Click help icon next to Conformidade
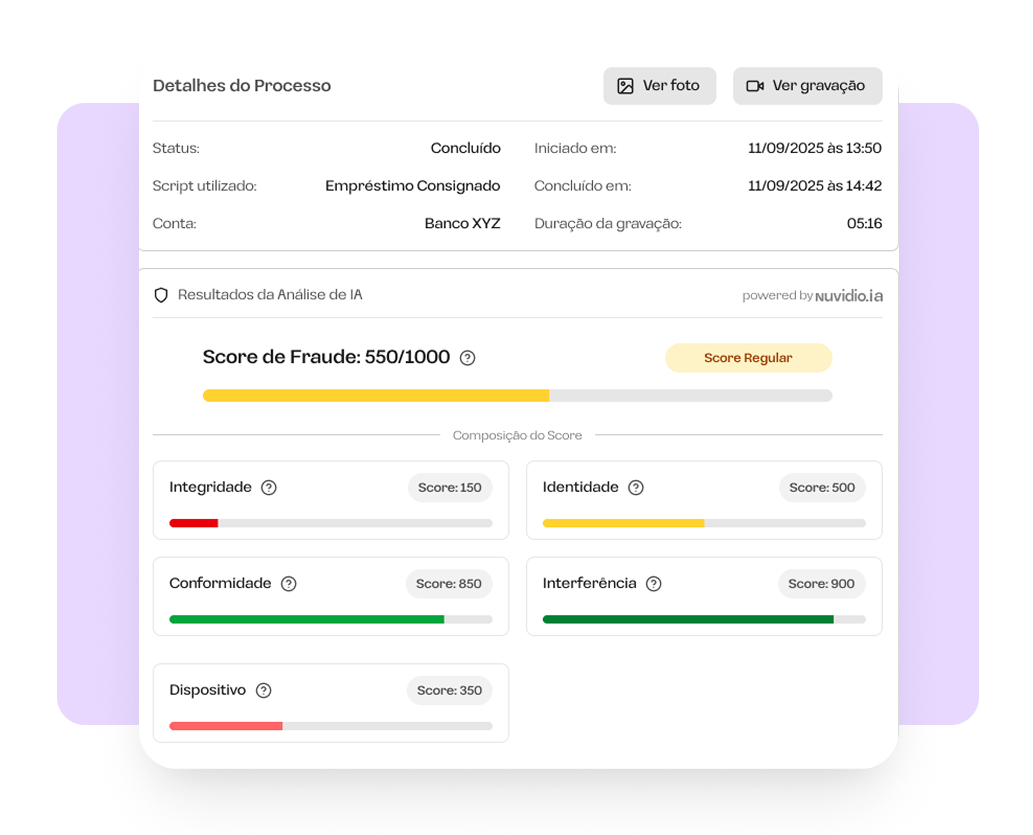The height and width of the screenshot is (835, 1033). point(289,584)
